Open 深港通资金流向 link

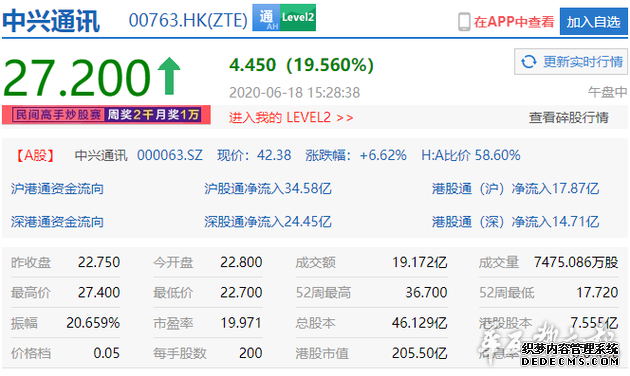pyautogui.click(x=57, y=222)
